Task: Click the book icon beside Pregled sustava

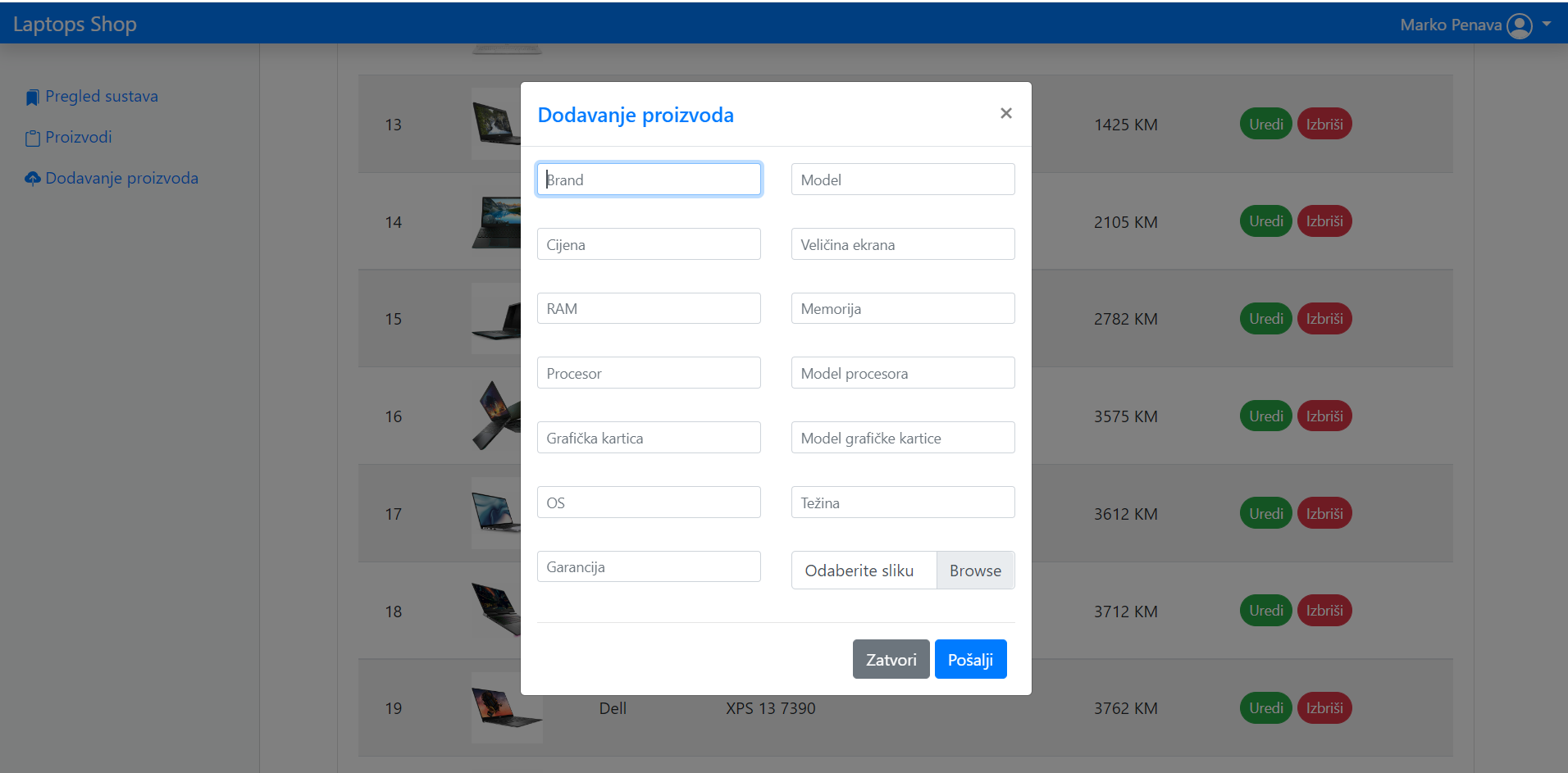Action: (x=32, y=96)
